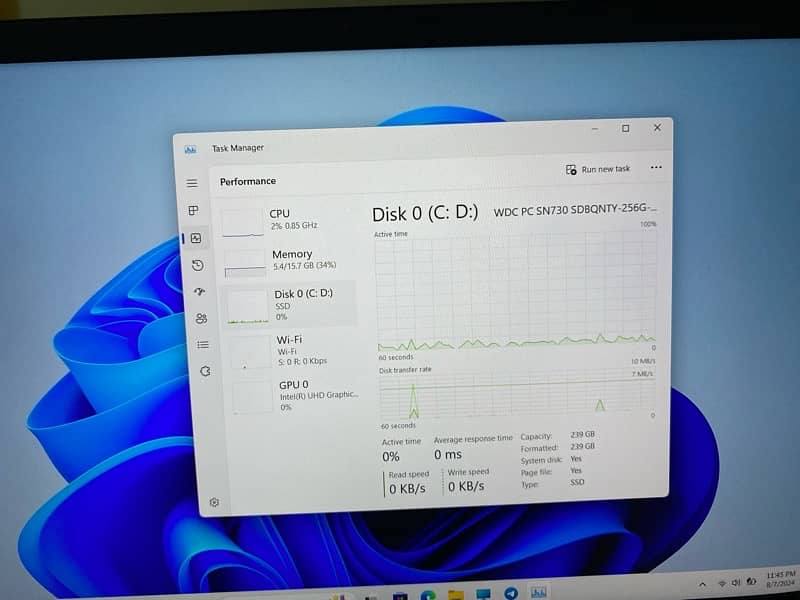Open Telegram from the taskbar
The width and height of the screenshot is (800, 600).
511,594
